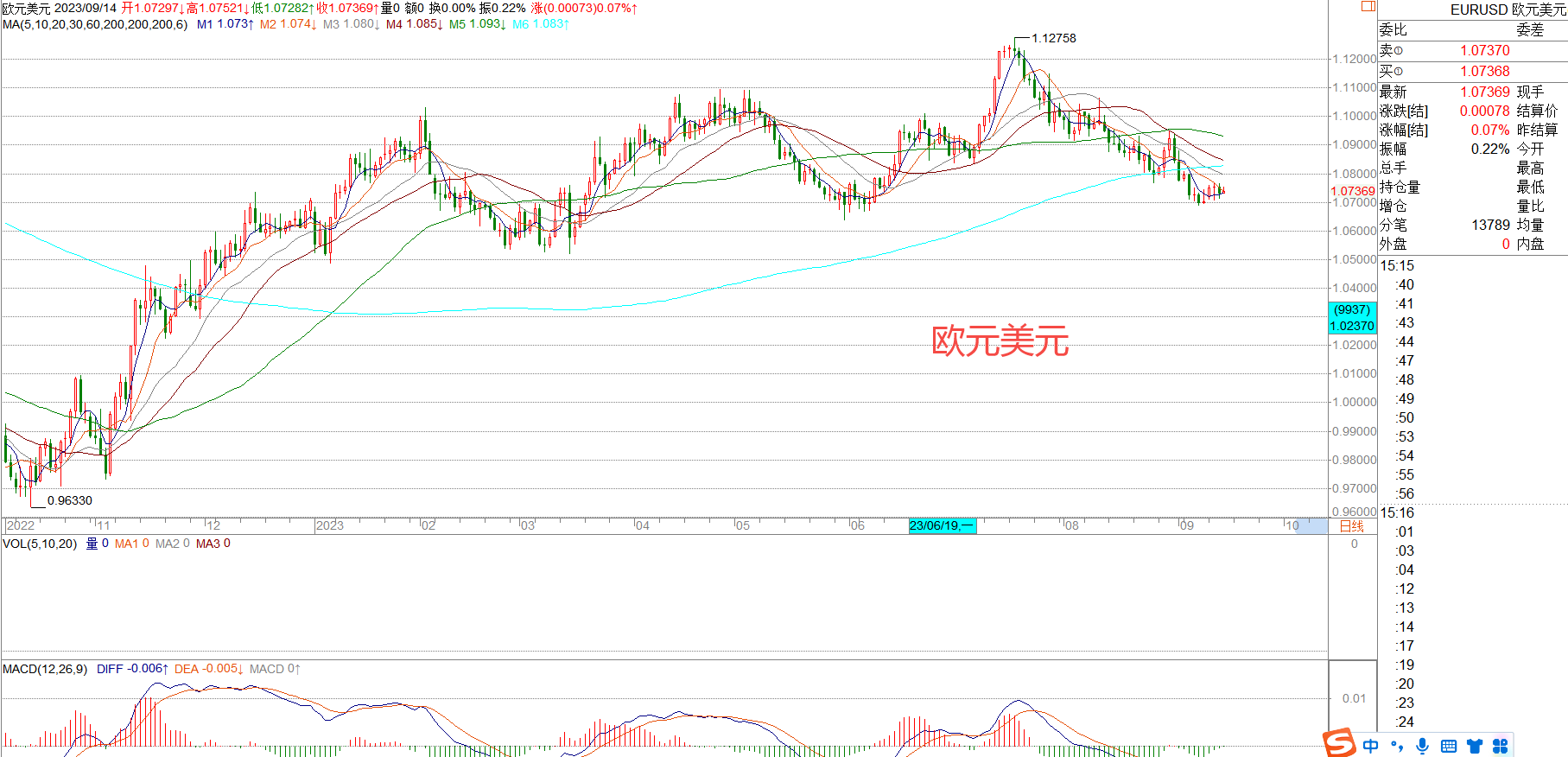Click the 委差 label
The height and width of the screenshot is (757, 1568).
coord(1530,29)
